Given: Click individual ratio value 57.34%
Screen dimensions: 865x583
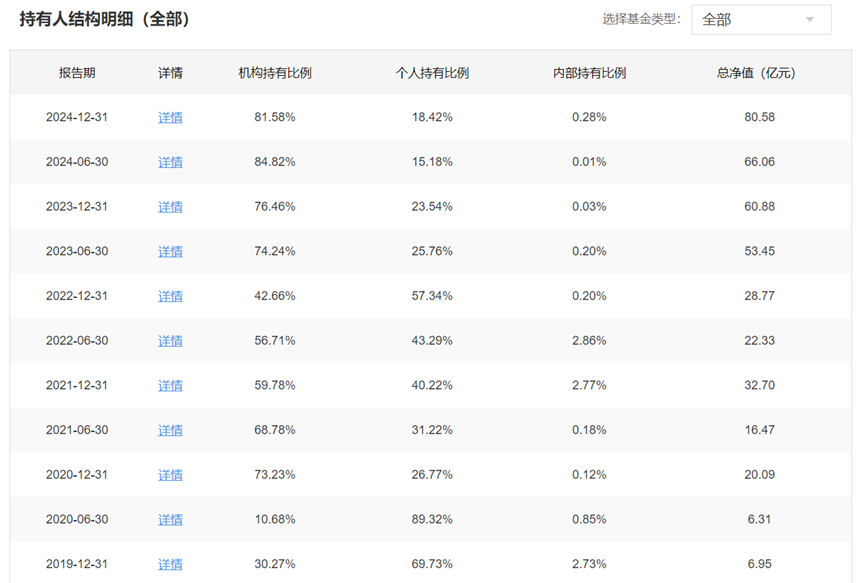Looking at the screenshot, I should coord(432,296).
